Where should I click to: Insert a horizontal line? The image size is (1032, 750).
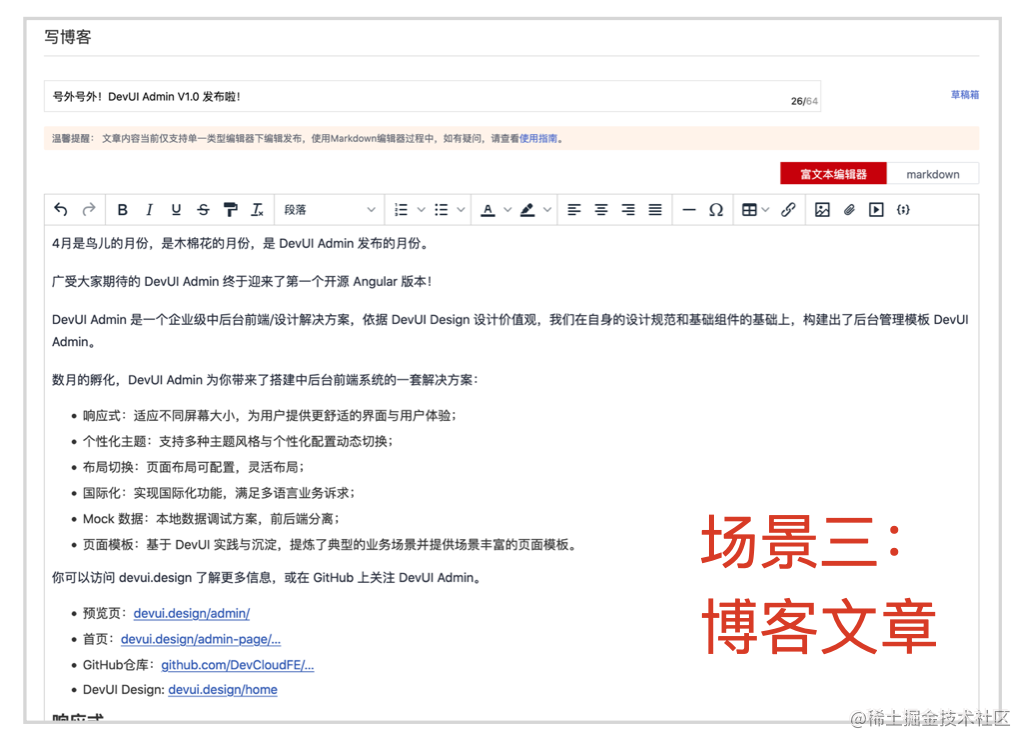tap(689, 210)
